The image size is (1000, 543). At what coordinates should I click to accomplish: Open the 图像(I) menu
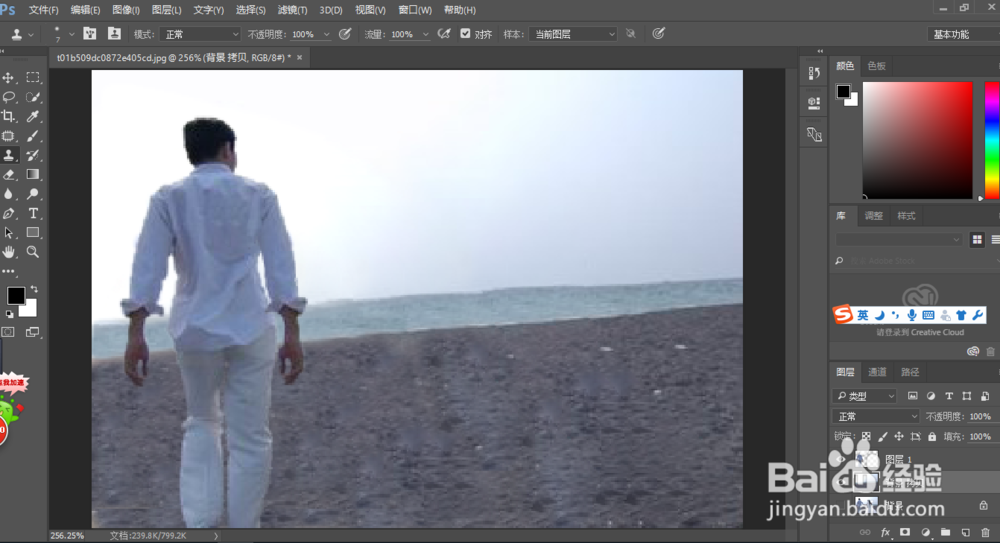tap(126, 10)
